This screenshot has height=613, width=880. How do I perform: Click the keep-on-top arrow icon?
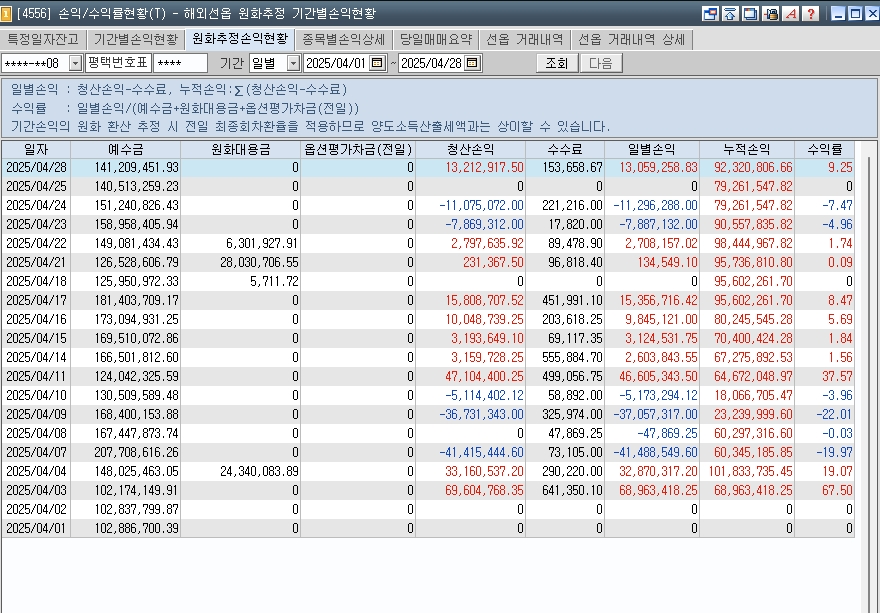coord(730,13)
